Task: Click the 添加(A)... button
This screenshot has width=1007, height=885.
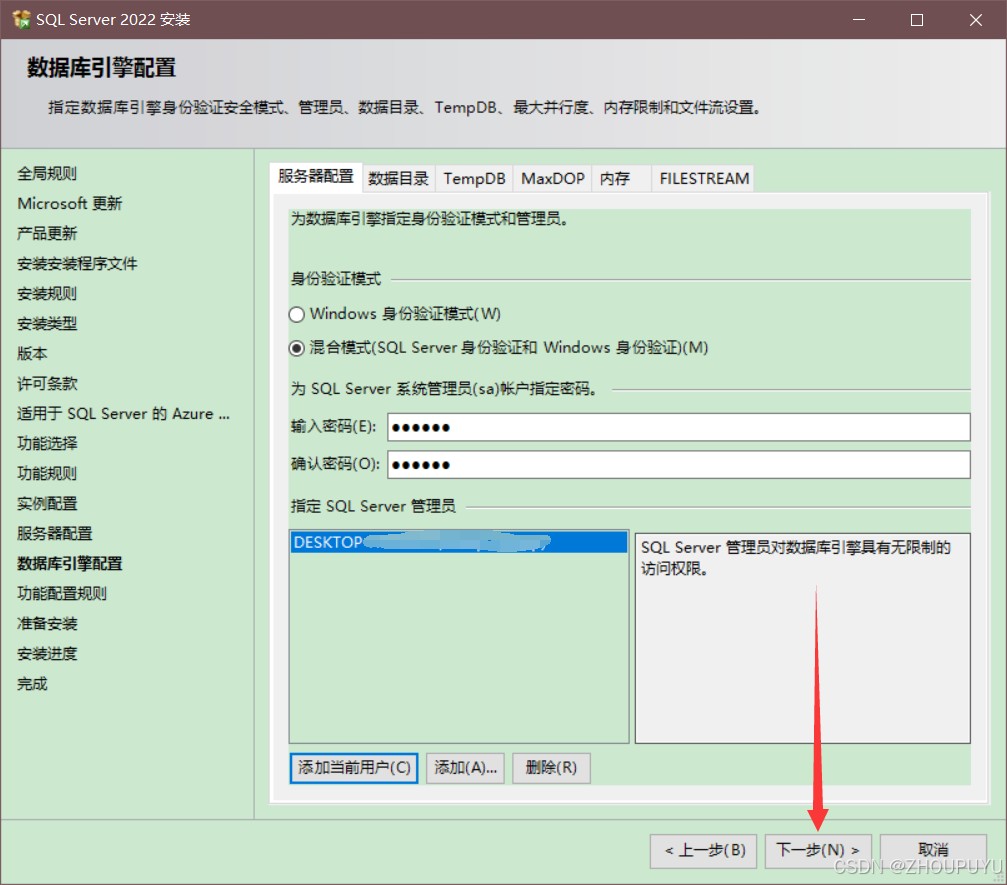Action: click(x=465, y=768)
